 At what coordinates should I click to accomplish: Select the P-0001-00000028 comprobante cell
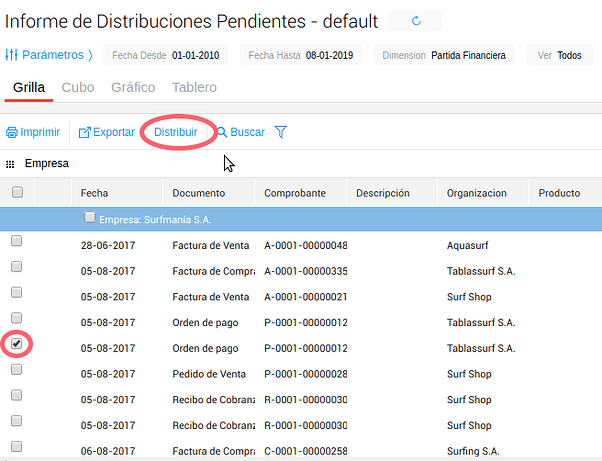coord(306,374)
